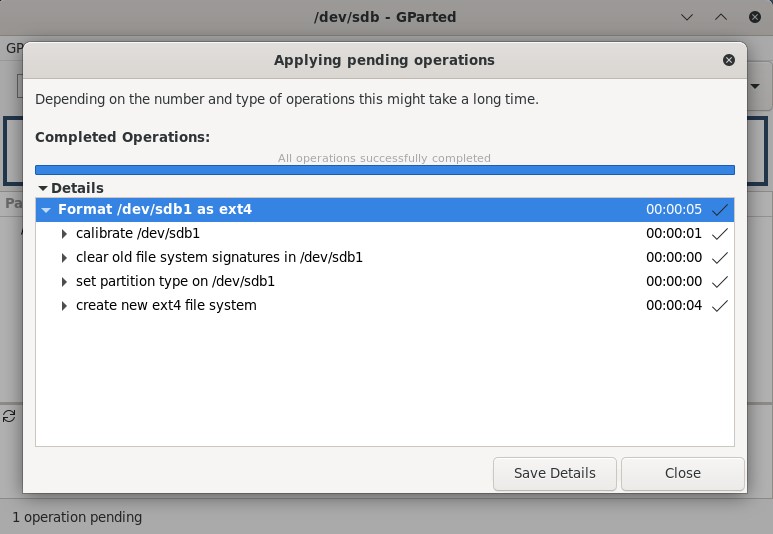Click checkmark for clear old signatures step
773x534 pixels.
[x=720, y=258]
